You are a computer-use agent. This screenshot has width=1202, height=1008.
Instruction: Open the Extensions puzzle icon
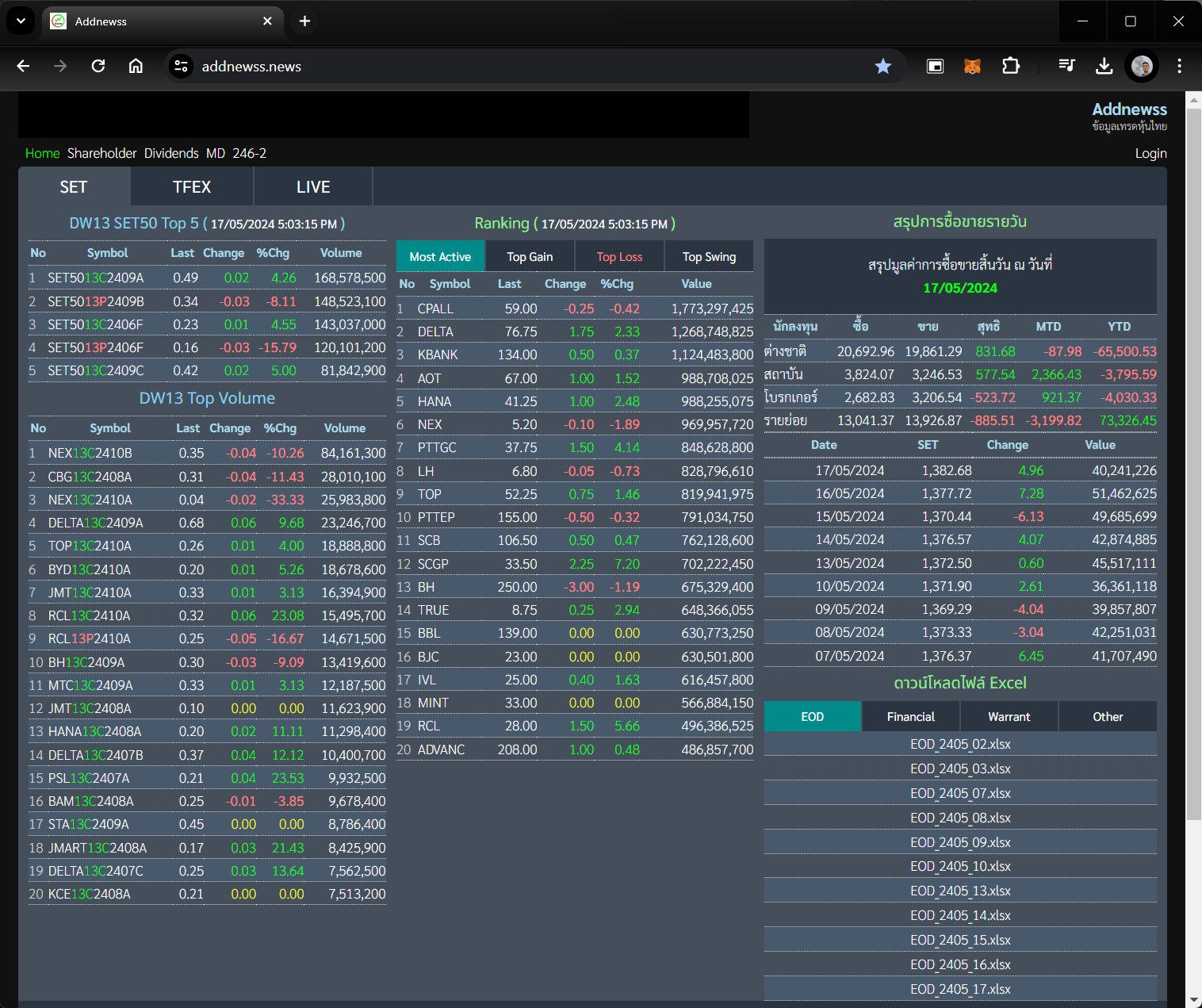pos(1010,66)
